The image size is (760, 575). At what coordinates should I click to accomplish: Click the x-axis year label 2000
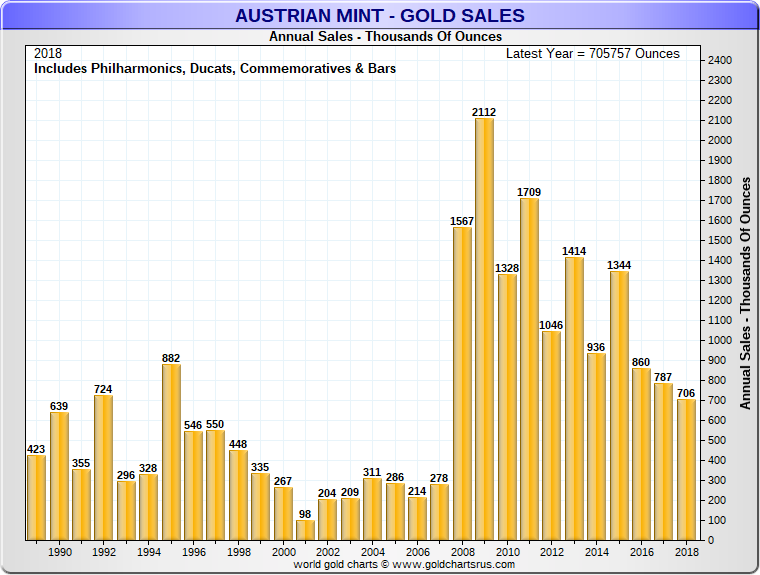[284, 552]
